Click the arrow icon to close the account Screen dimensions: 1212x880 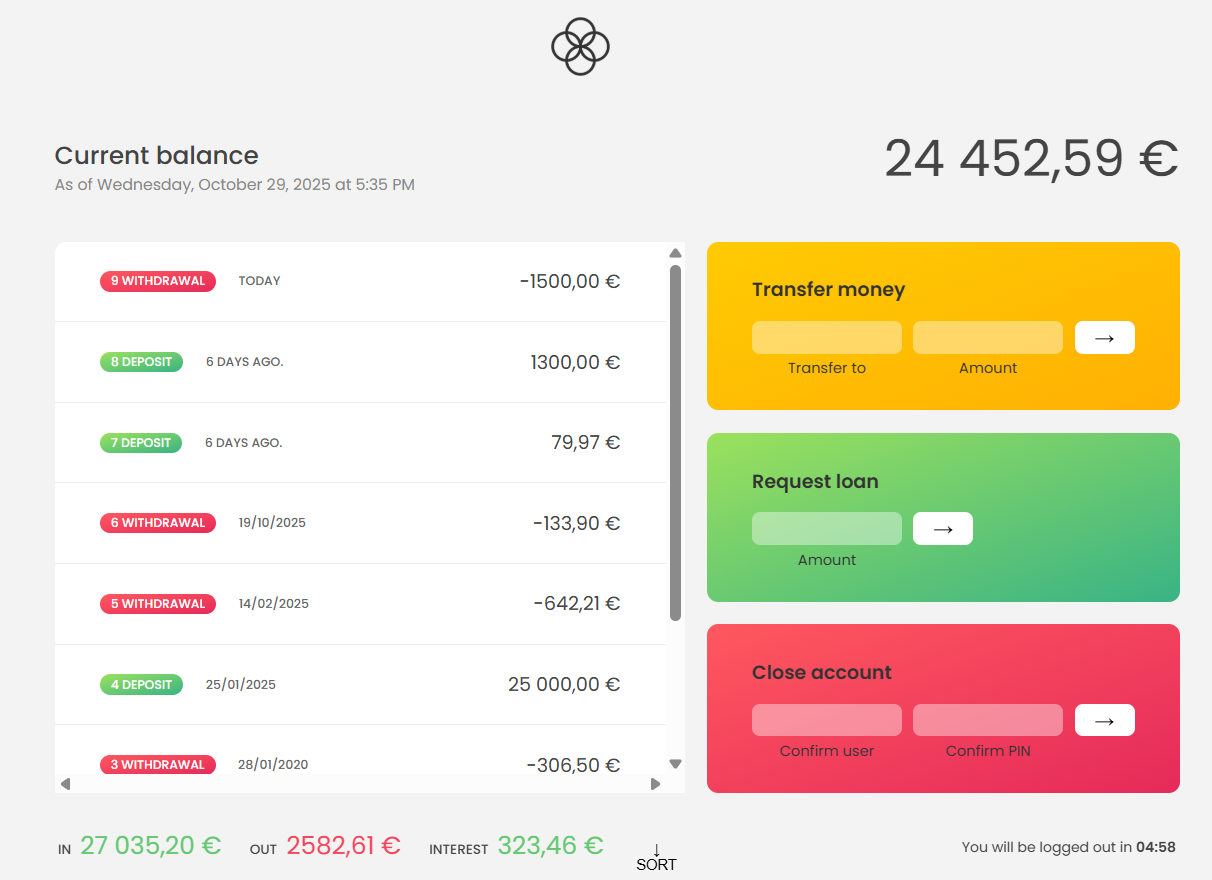pyautogui.click(x=1104, y=719)
